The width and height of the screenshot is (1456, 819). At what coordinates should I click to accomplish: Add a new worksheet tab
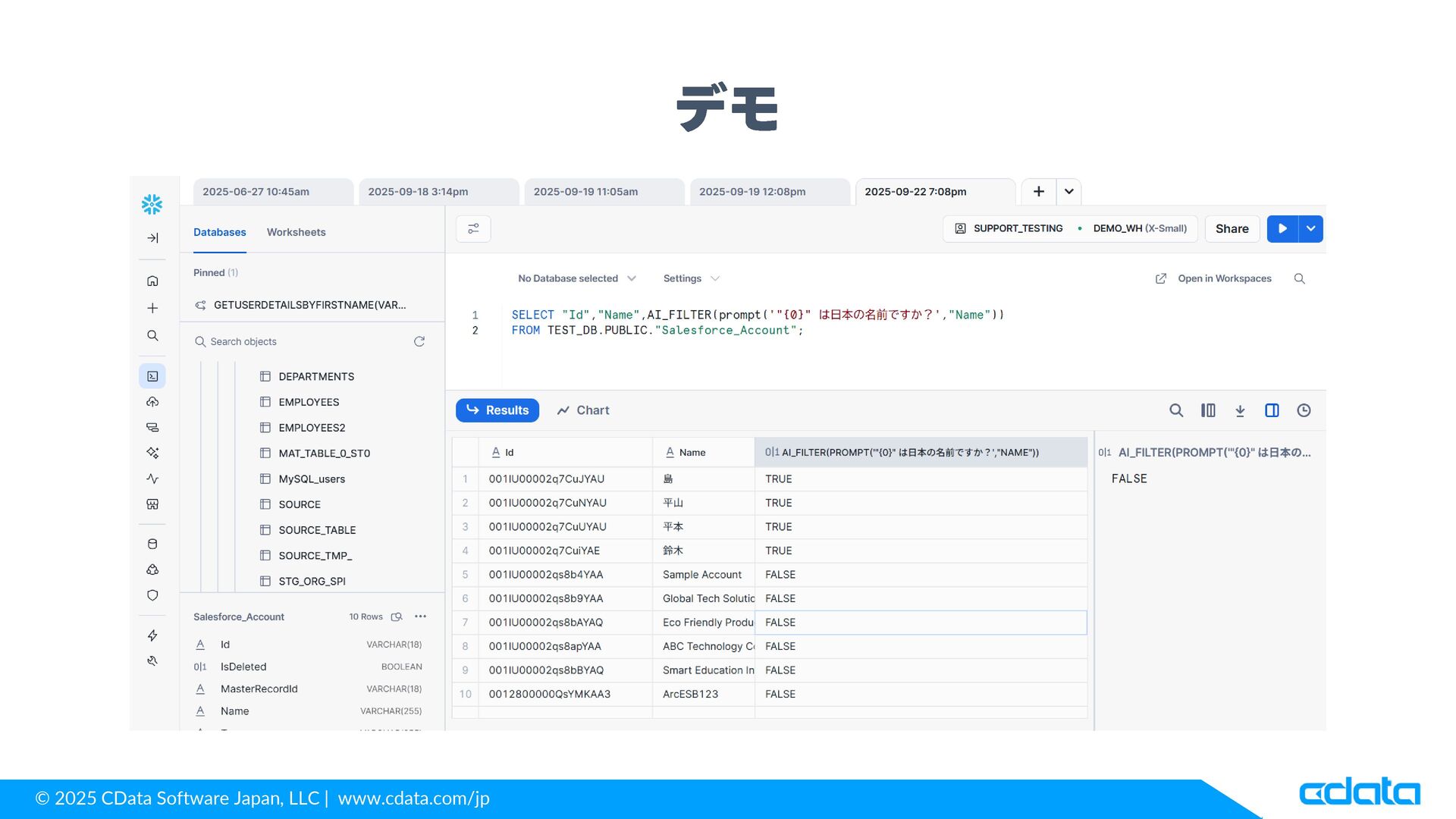click(x=1039, y=192)
